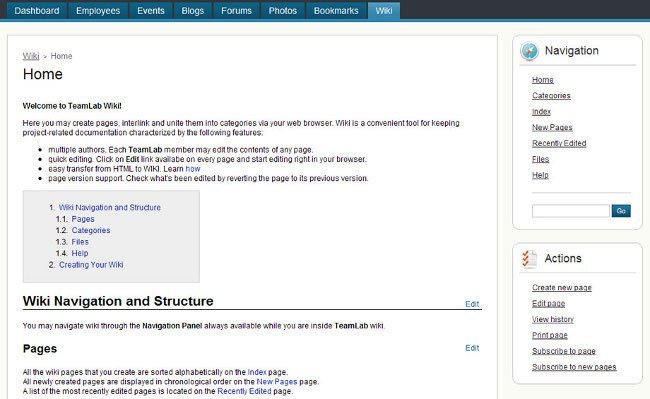This screenshot has height=399, width=650.
Task: Click the 'Welcome to TeamLab Wiki!' text
Action: [x=72, y=106]
